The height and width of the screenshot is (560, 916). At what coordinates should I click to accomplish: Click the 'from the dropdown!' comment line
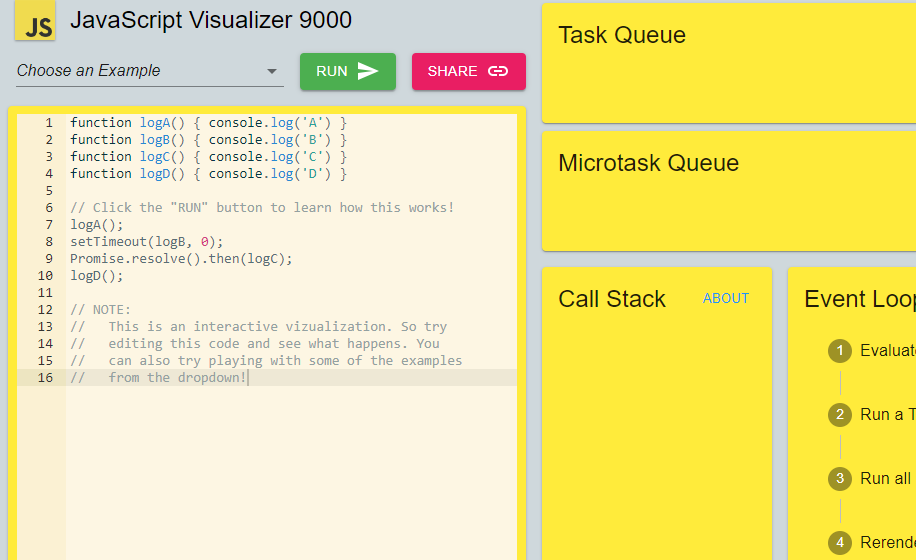pyautogui.click(x=159, y=377)
